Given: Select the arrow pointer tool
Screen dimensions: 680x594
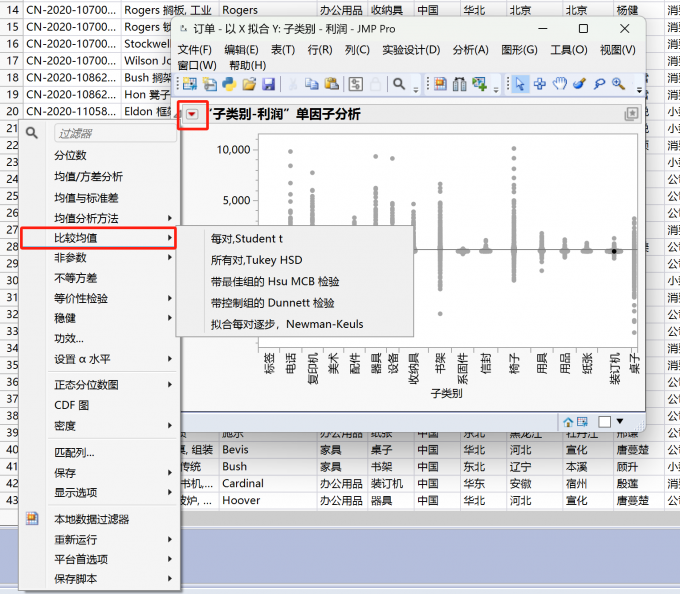Looking at the screenshot, I should (520, 84).
